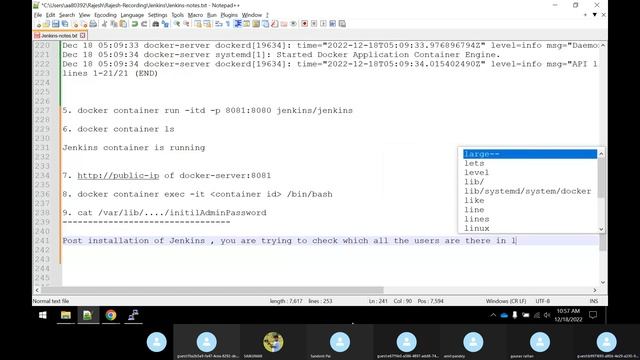Click 'Normal text file' status field
640x360 pixels.
(51, 301)
